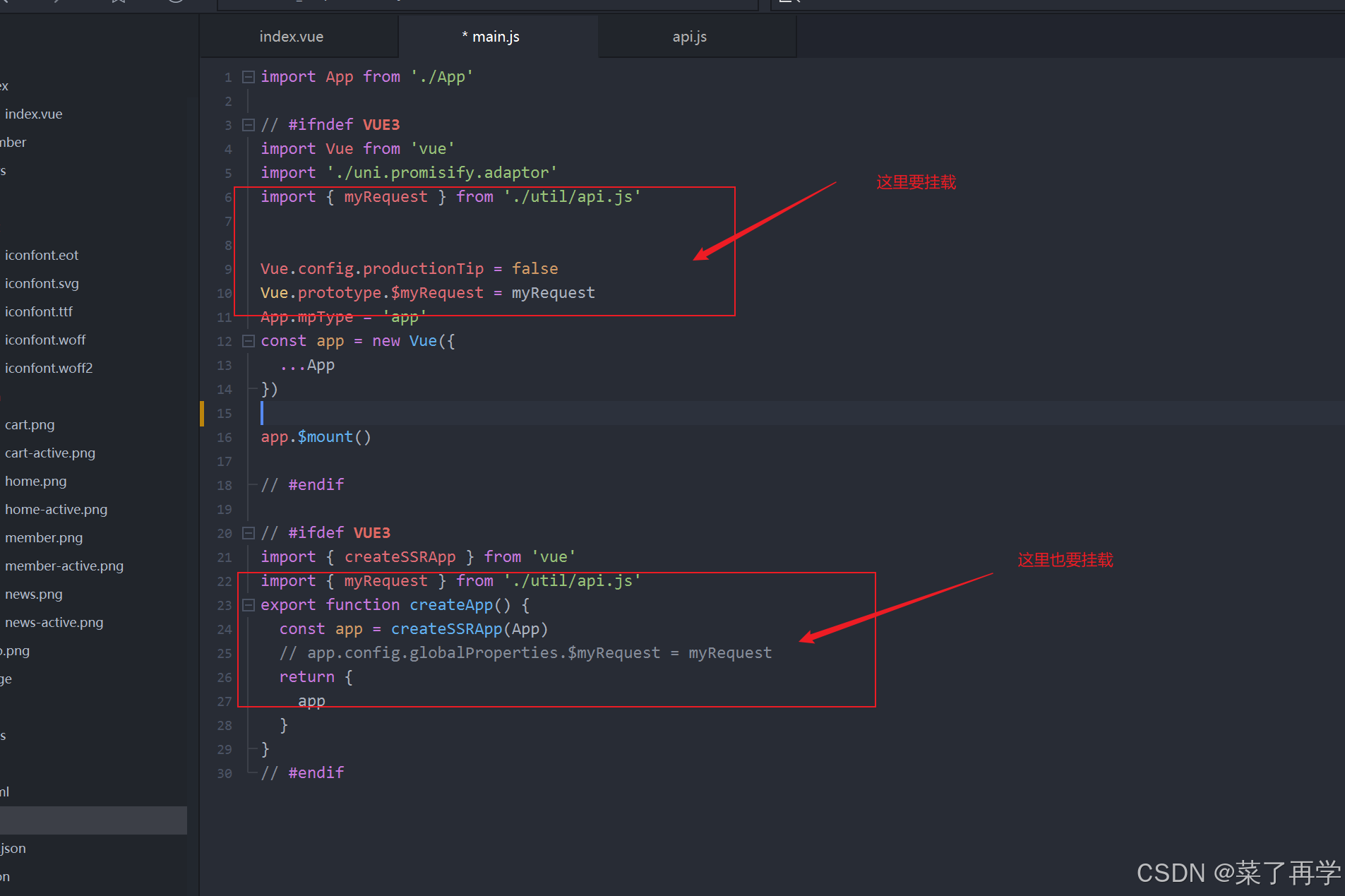Open cart.png in the file tree

[x=30, y=424]
